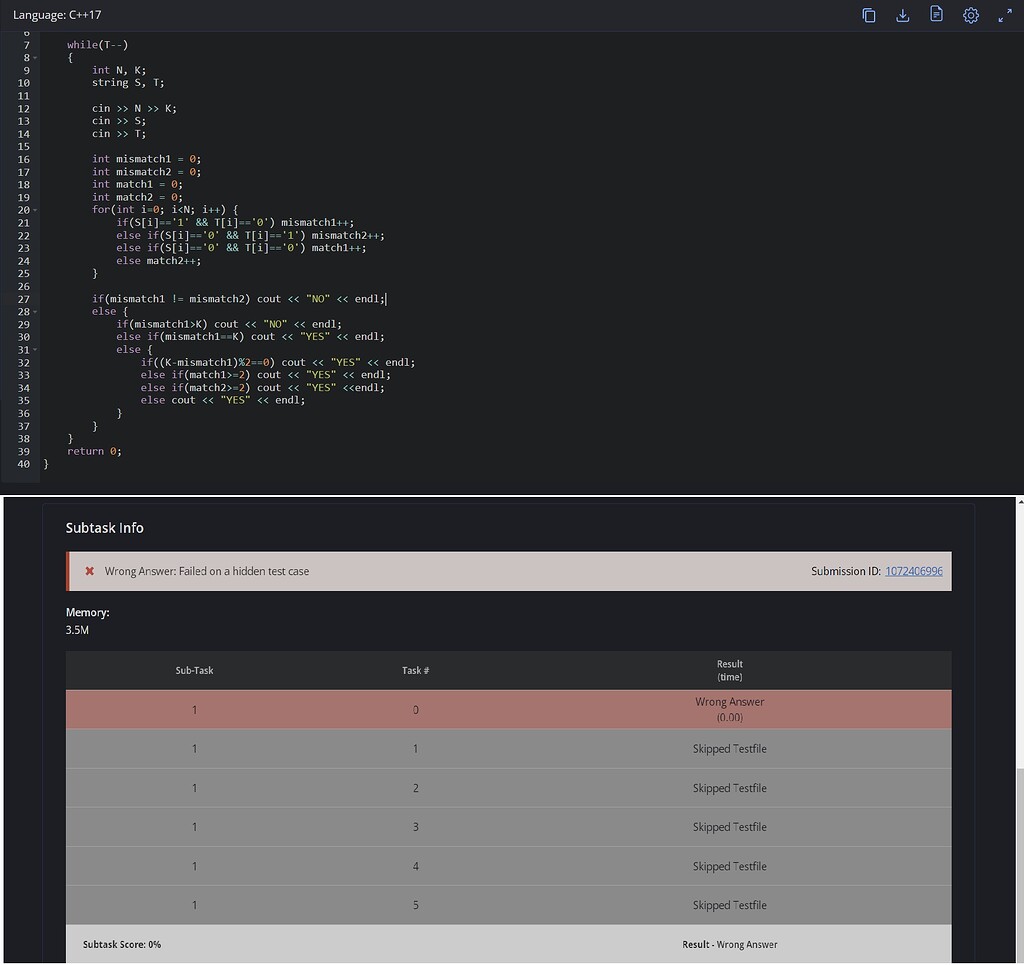Screen dimensions: 1024x965
Task: Click the Result (time) column header
Action: [x=729, y=670]
